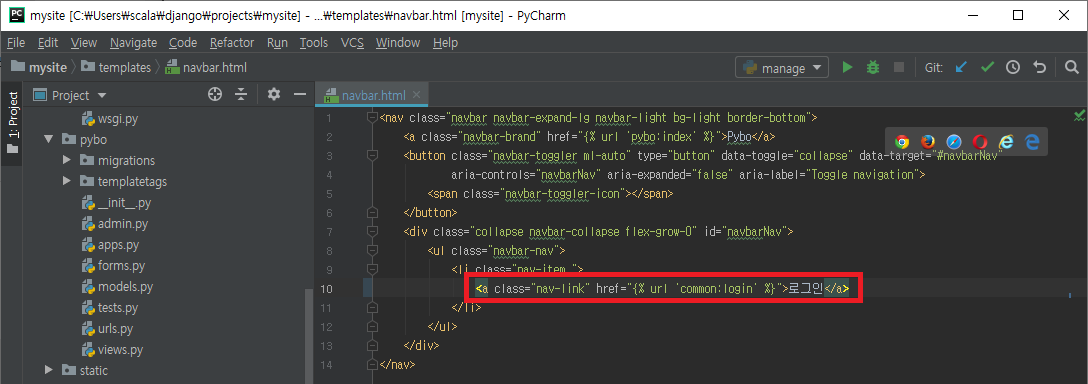Open the View menu
The height and width of the screenshot is (384, 1088).
click(x=84, y=43)
